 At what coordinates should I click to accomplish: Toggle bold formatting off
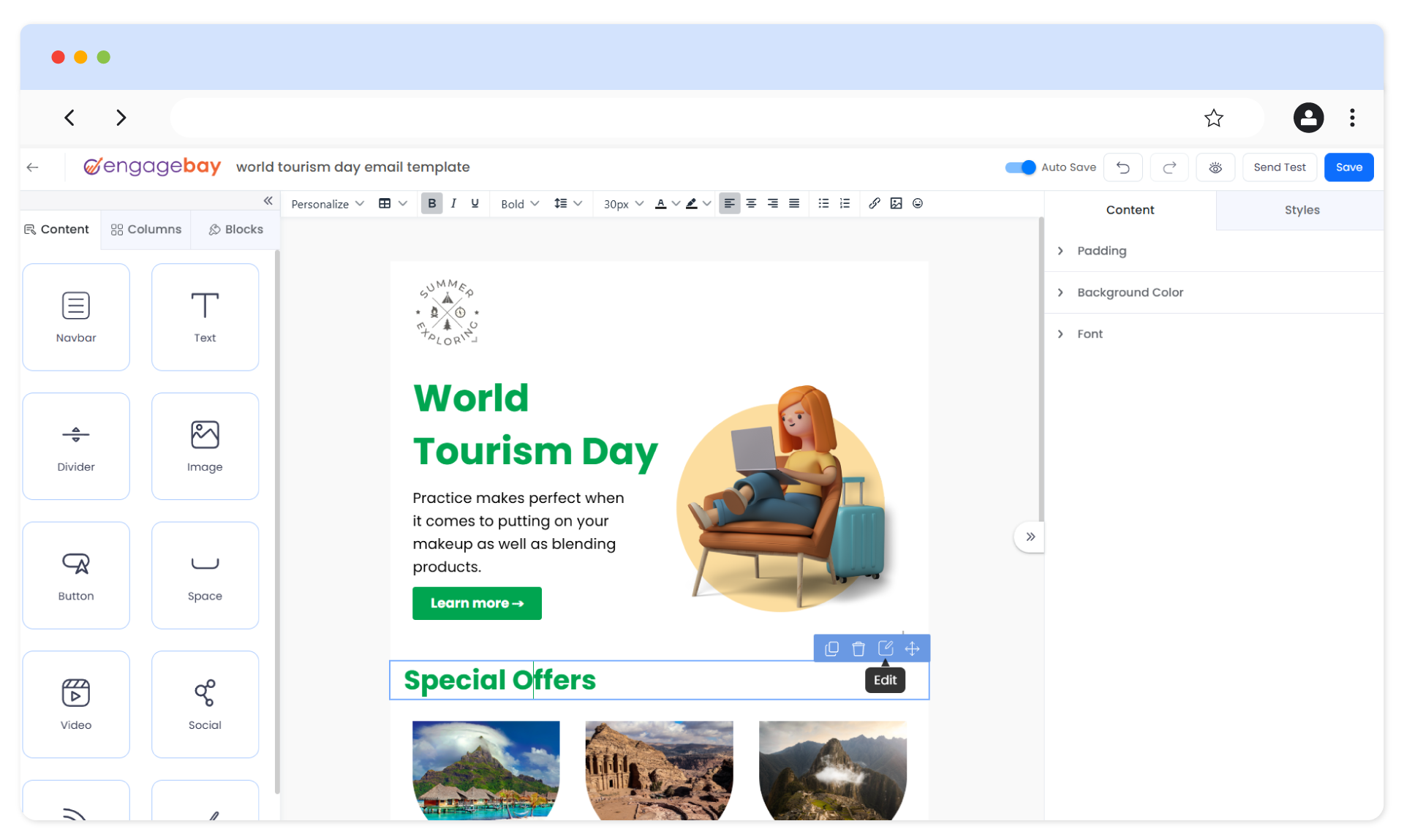(431, 203)
